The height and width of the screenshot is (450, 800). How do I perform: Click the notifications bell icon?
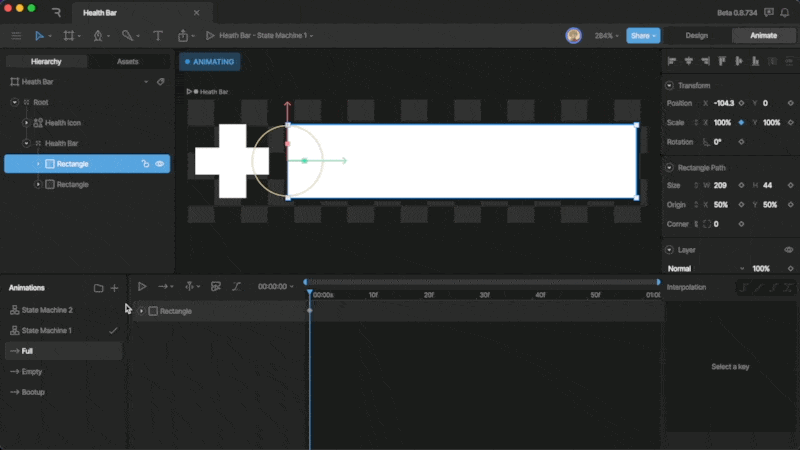769,11
